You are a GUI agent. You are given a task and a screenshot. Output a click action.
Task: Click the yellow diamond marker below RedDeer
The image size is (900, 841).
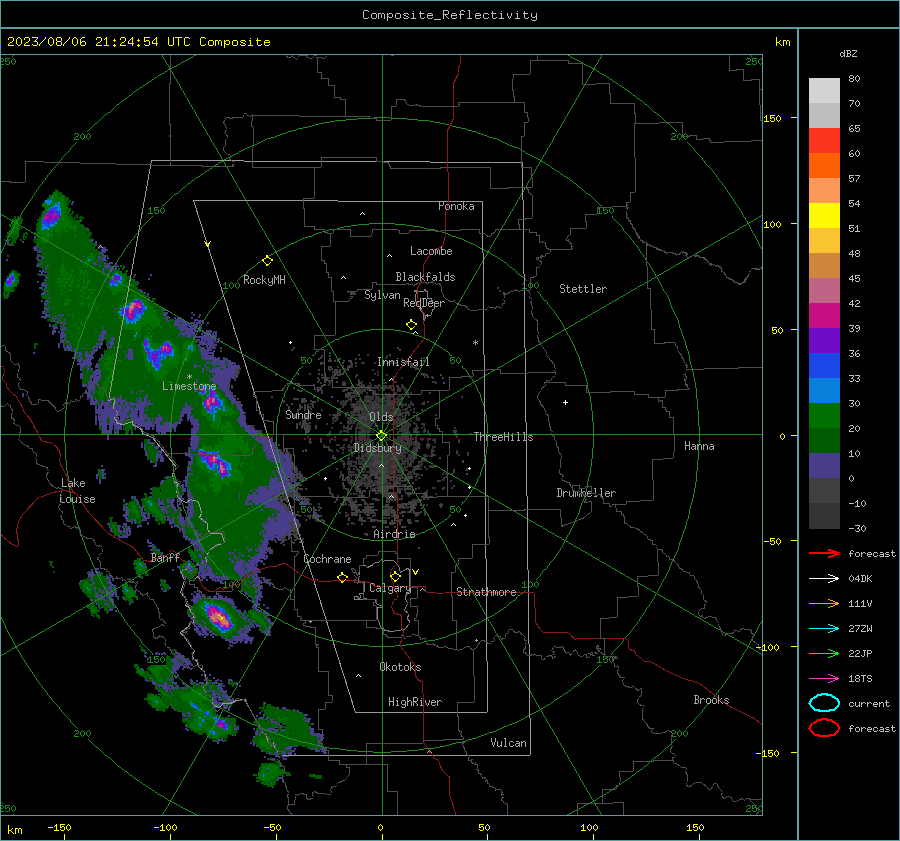coord(411,325)
